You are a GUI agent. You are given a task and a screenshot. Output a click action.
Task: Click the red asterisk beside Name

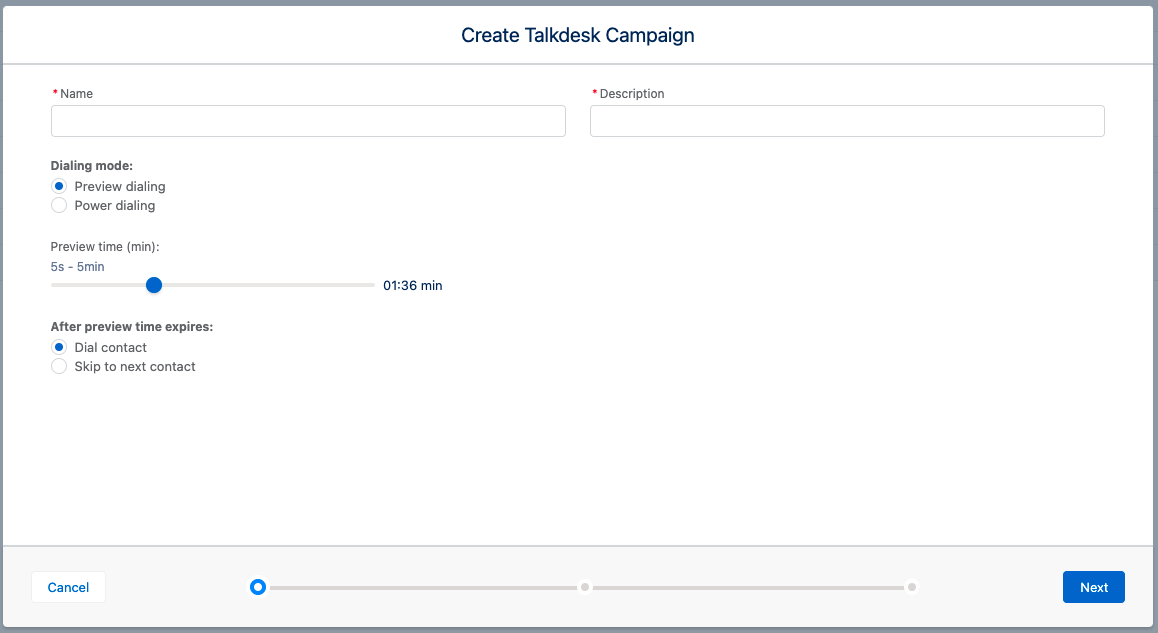(x=55, y=93)
